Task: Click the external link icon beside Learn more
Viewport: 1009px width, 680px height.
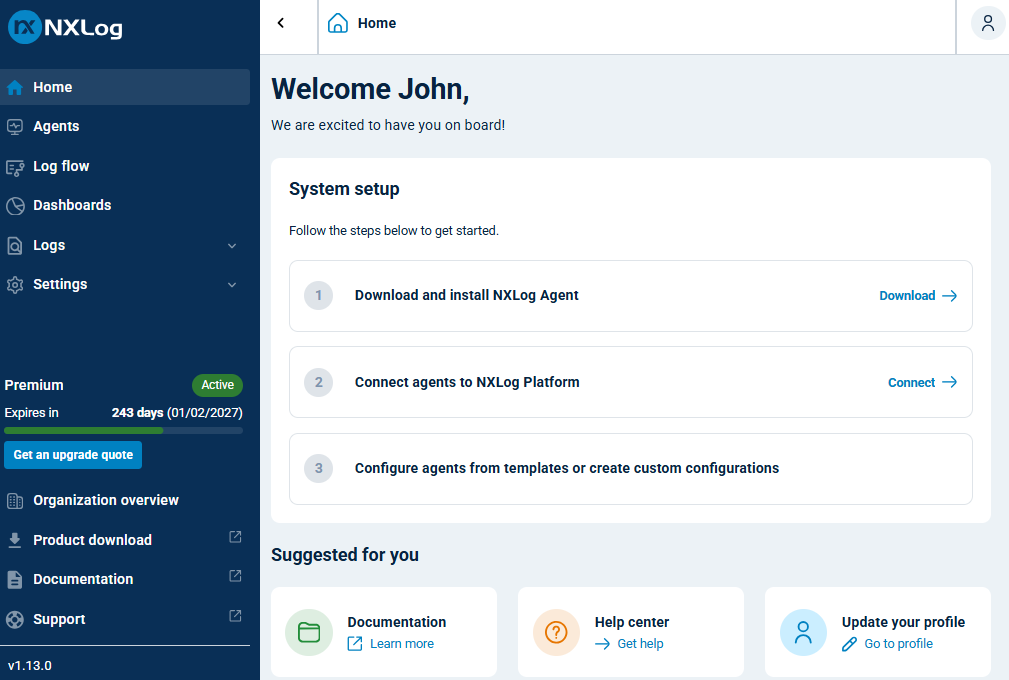Action: pyautogui.click(x=355, y=644)
